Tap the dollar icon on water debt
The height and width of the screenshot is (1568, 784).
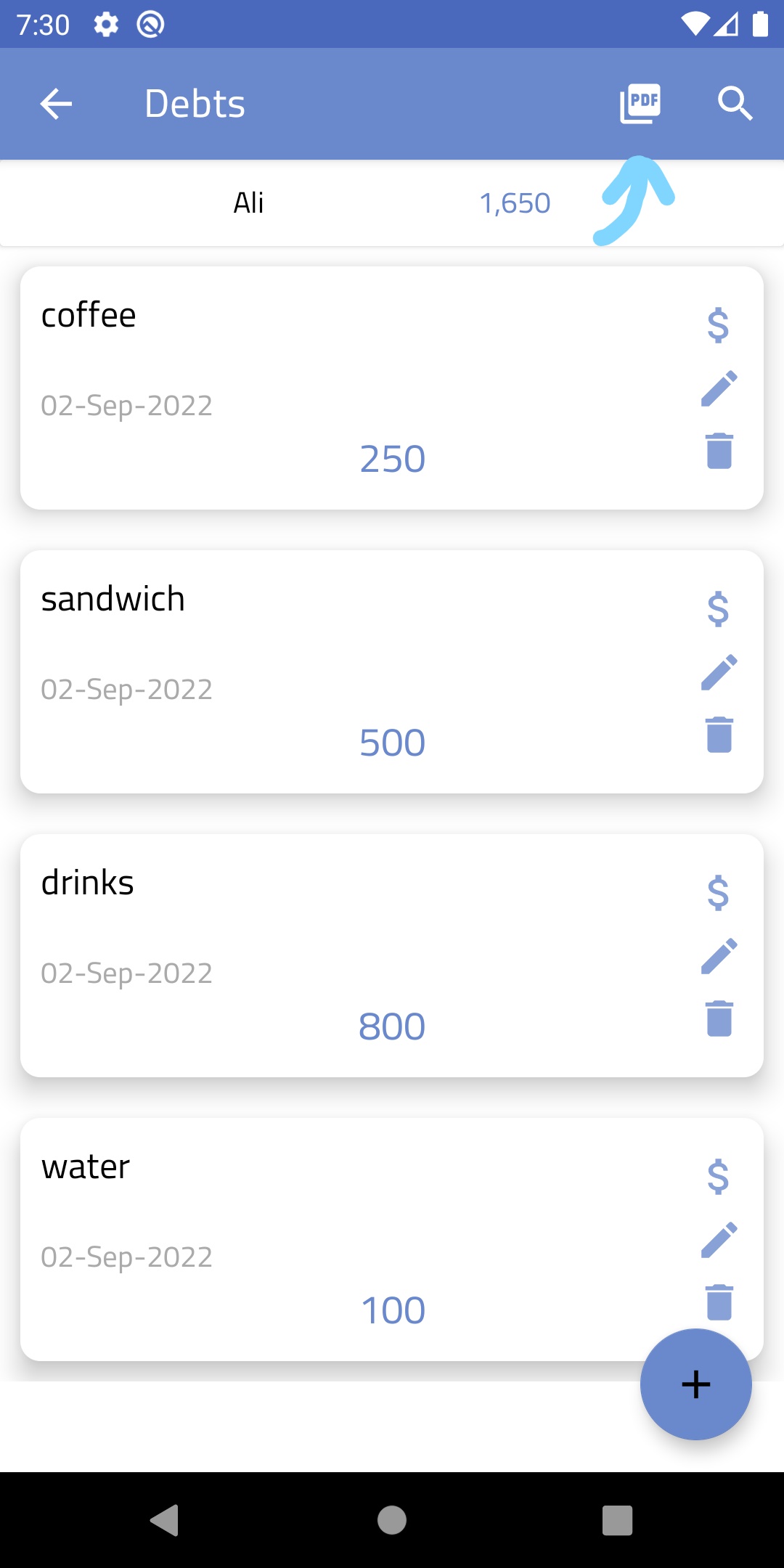point(718,1176)
